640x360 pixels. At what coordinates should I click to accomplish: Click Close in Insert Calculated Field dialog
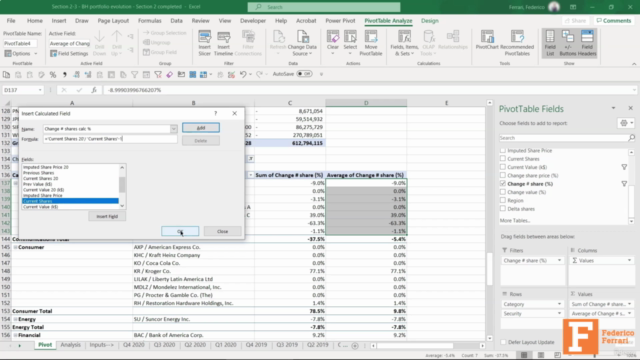(222, 231)
